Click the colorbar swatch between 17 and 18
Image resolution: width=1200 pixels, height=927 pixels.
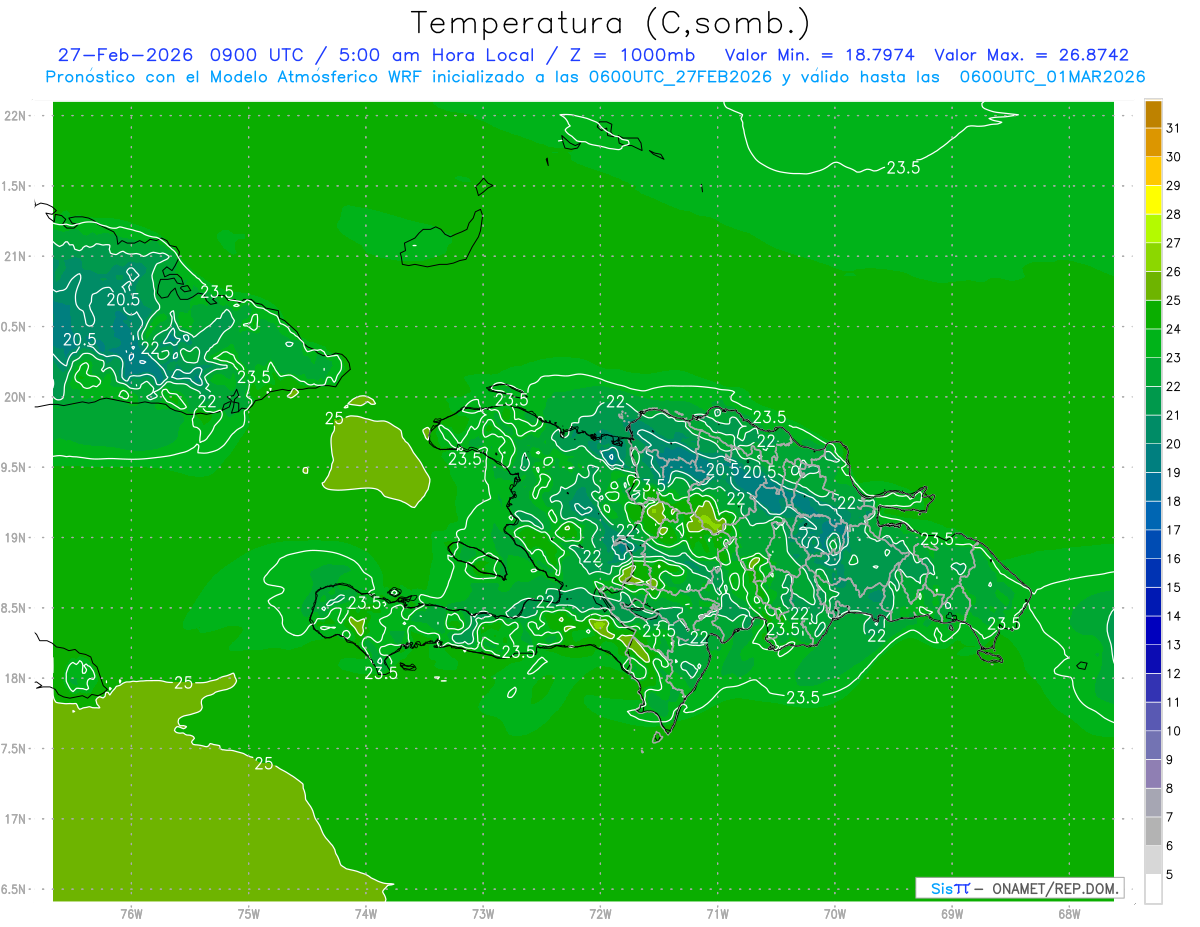tap(1153, 516)
